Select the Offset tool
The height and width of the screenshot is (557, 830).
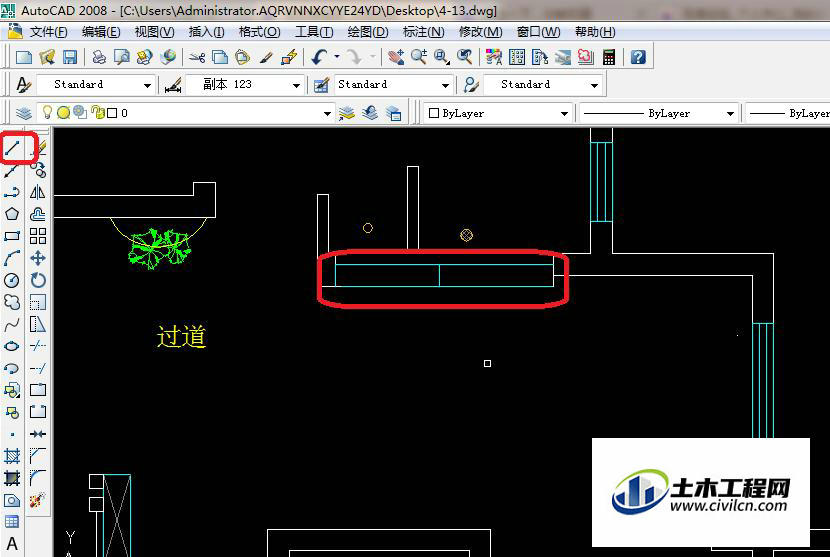pos(38,214)
